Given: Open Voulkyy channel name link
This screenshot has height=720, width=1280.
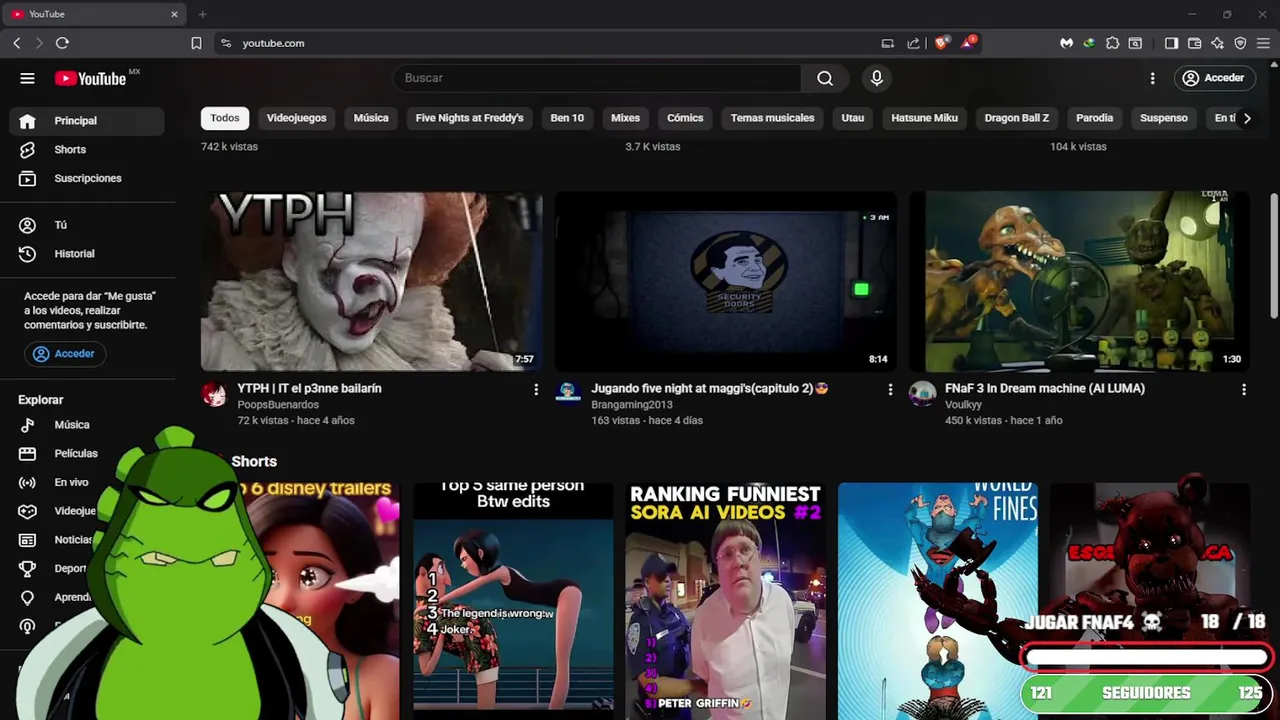Looking at the screenshot, I should pyautogui.click(x=963, y=405).
